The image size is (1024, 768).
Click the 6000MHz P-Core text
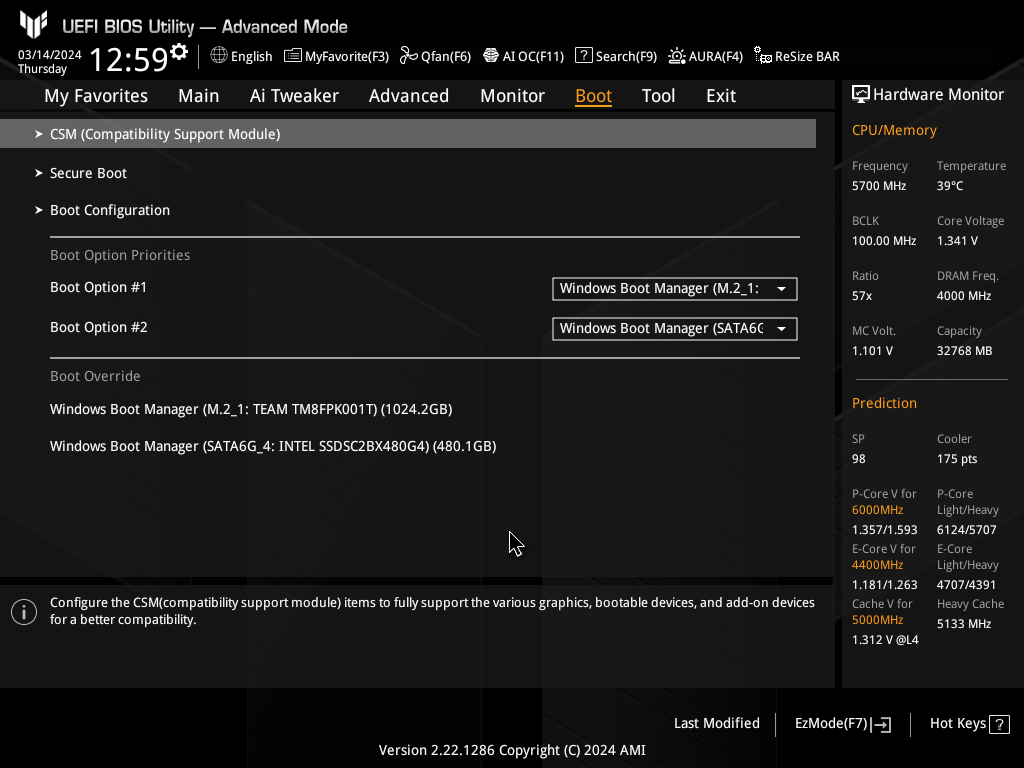(x=878, y=510)
